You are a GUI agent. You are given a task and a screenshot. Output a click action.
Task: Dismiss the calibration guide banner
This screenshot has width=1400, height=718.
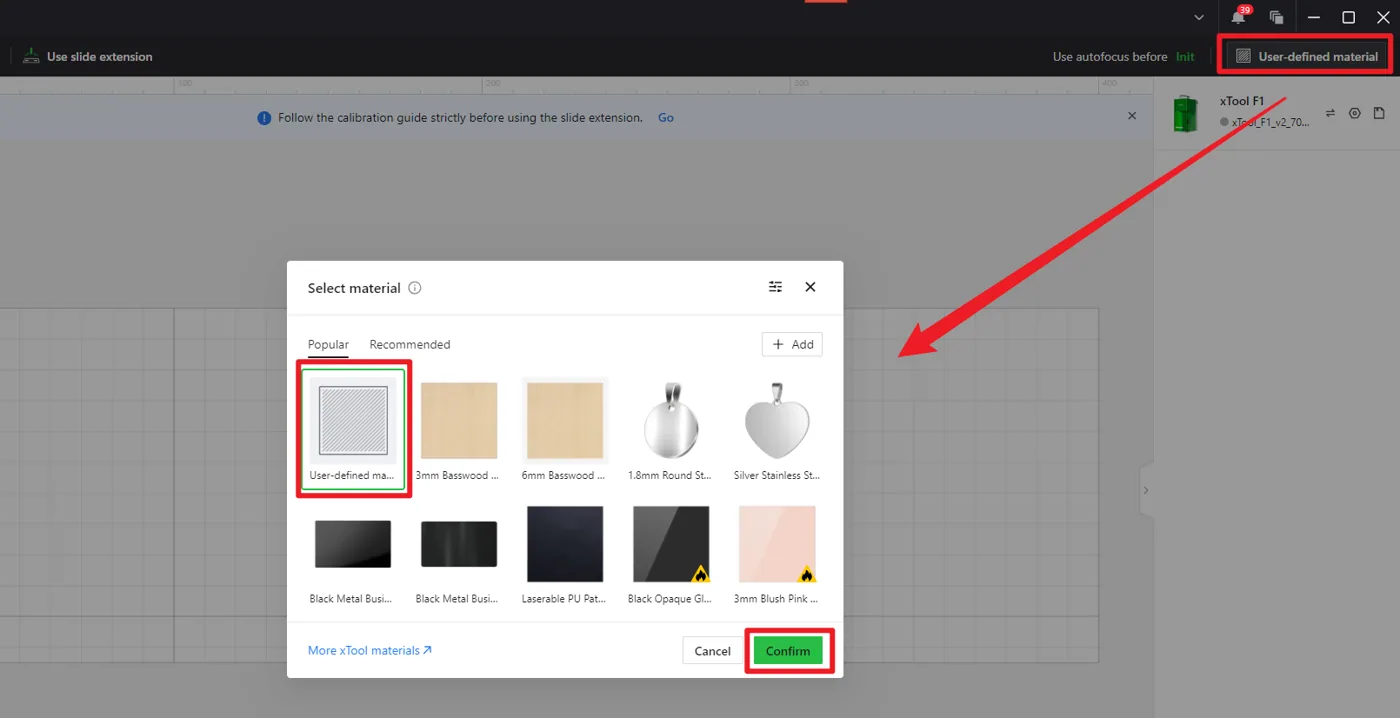pos(1132,116)
